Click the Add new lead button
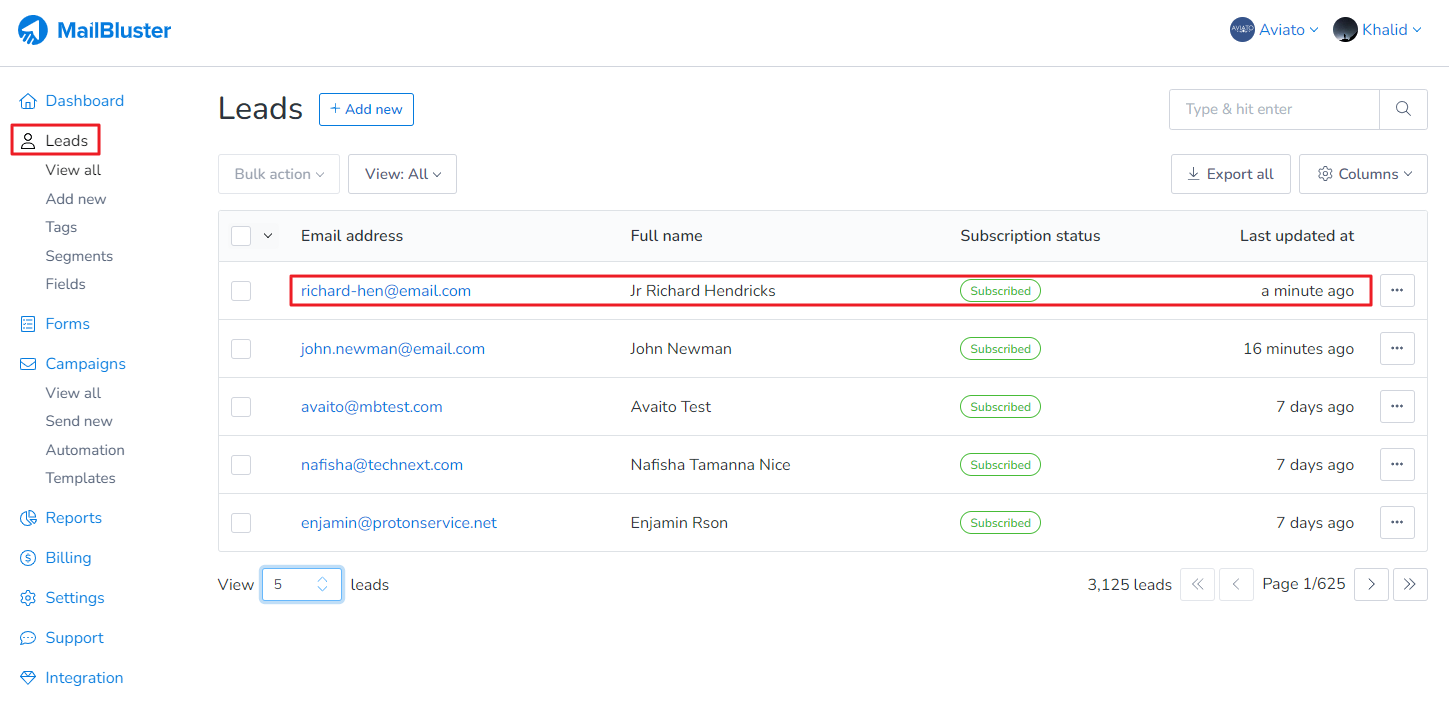This screenshot has height=712, width=1449. coord(366,109)
